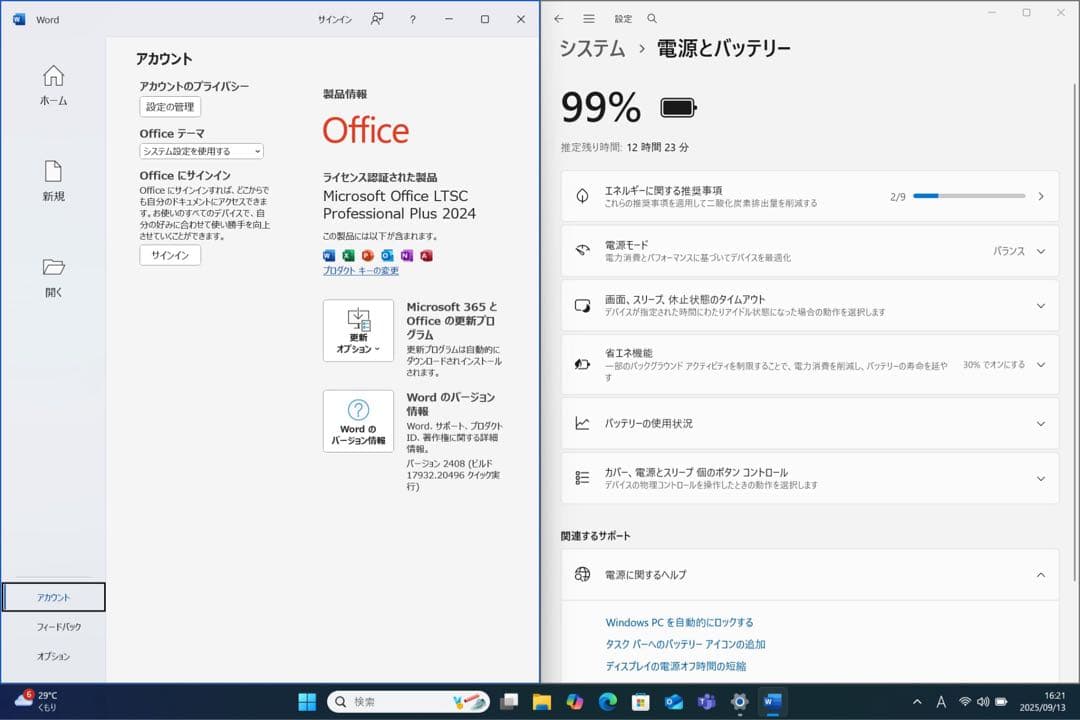
Task: Open Wi-Fi network tray icon
Action: pyautogui.click(x=965, y=702)
